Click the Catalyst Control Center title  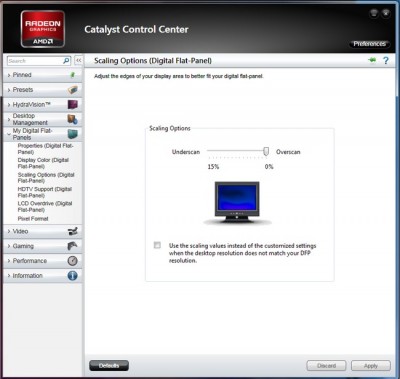click(136, 30)
